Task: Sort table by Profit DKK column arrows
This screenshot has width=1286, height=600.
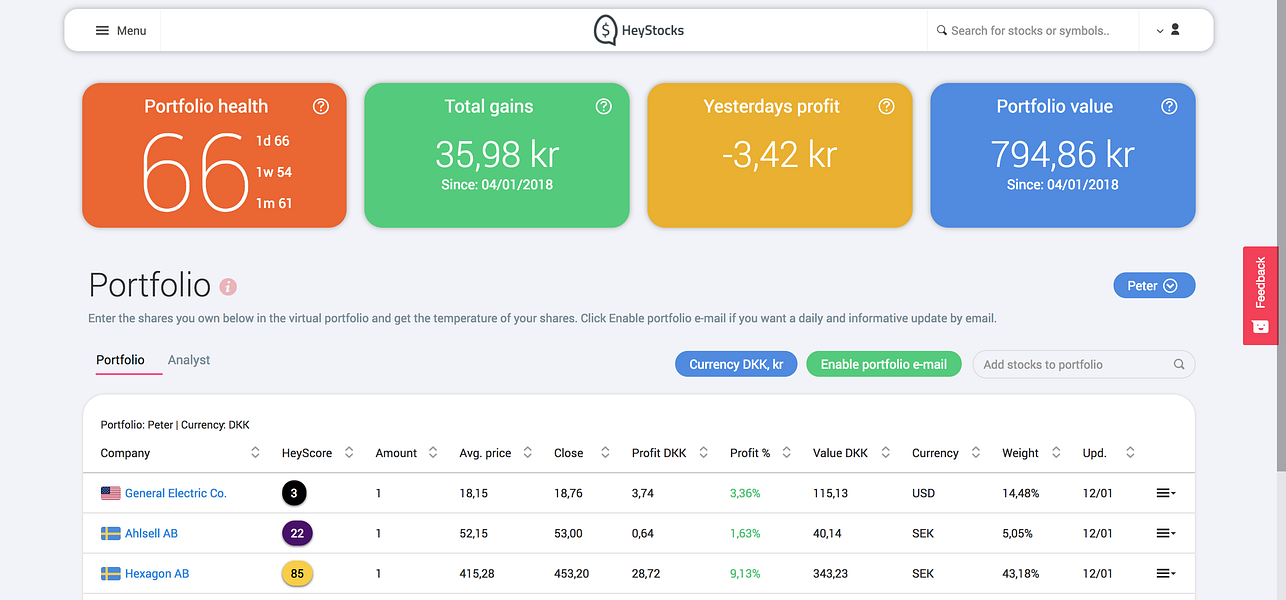Action: (x=703, y=453)
